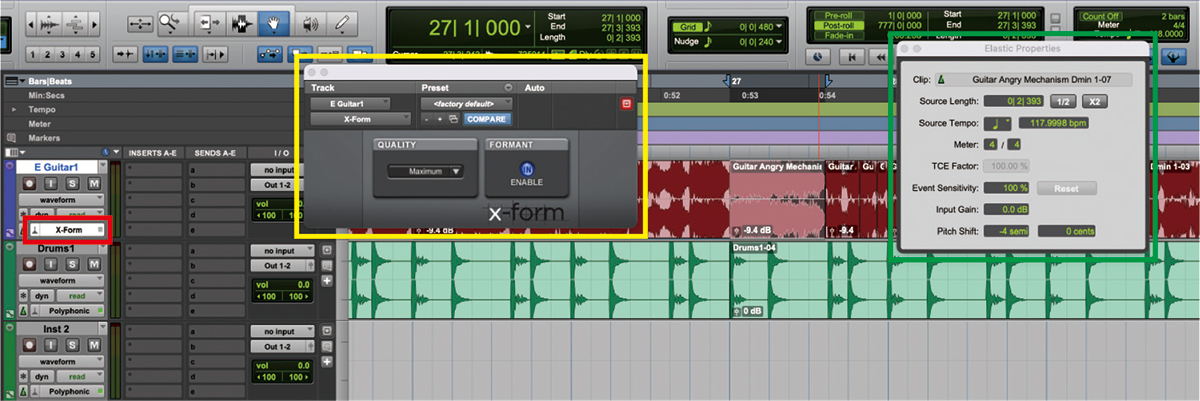Click the Count Off button
Image resolution: width=1200 pixels, height=401 pixels.
1101,17
